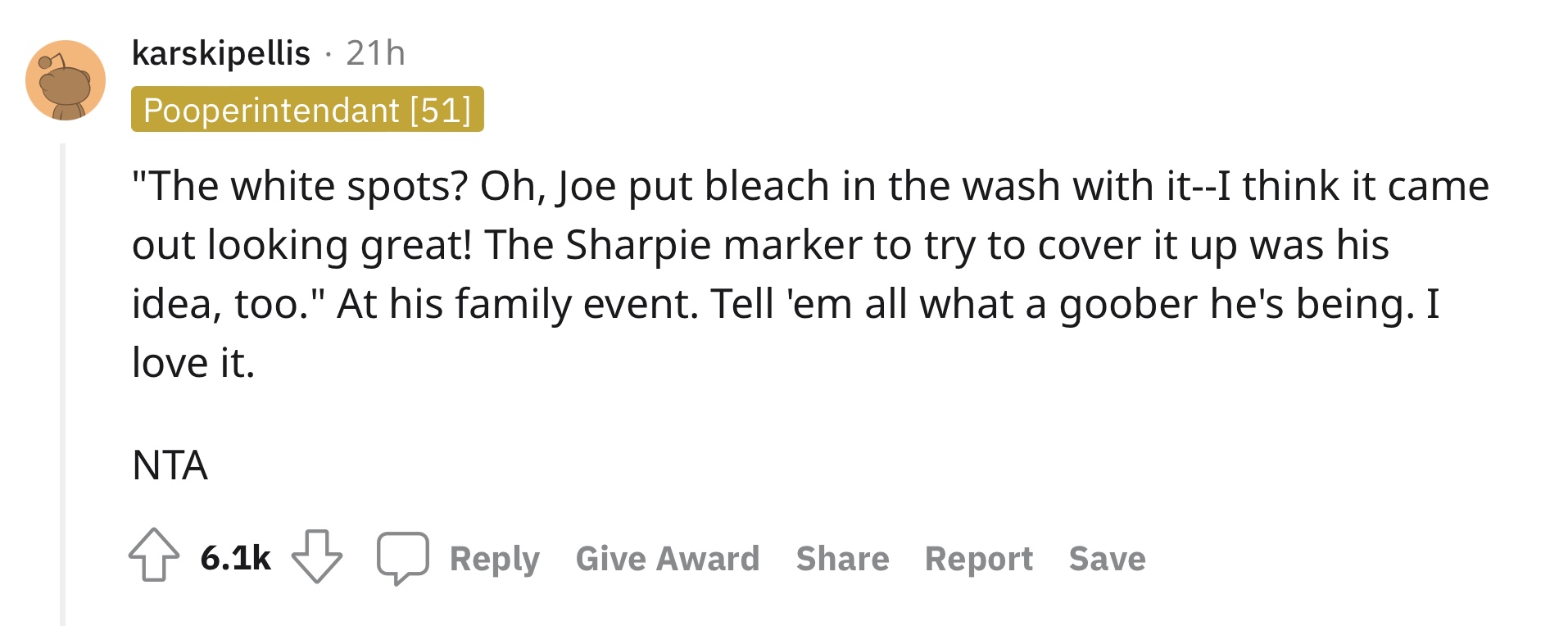Image resolution: width=1568 pixels, height=626 pixels.
Task: Share this comment
Action: (842, 559)
